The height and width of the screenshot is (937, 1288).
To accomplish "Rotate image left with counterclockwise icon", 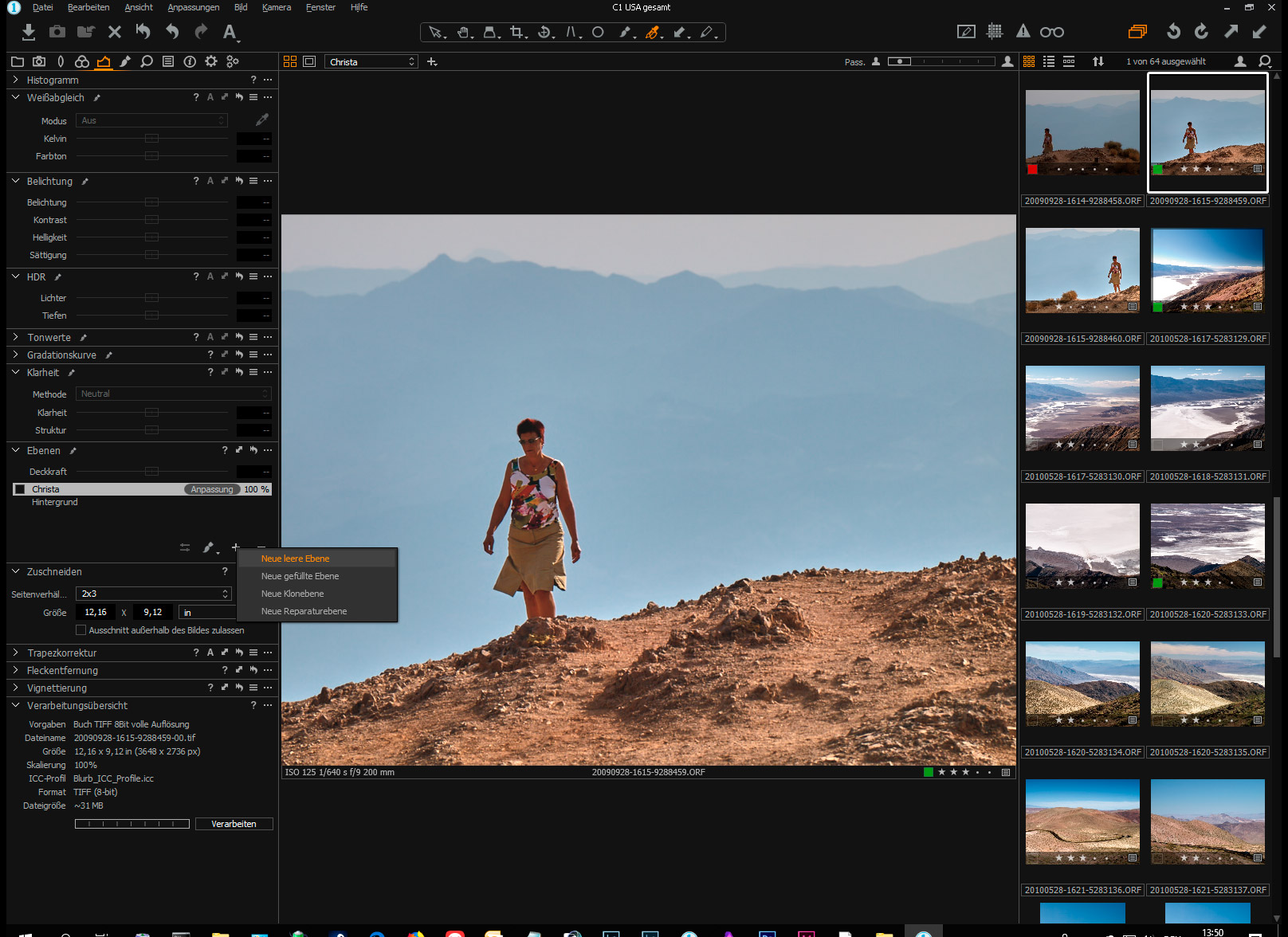I will point(1173,31).
